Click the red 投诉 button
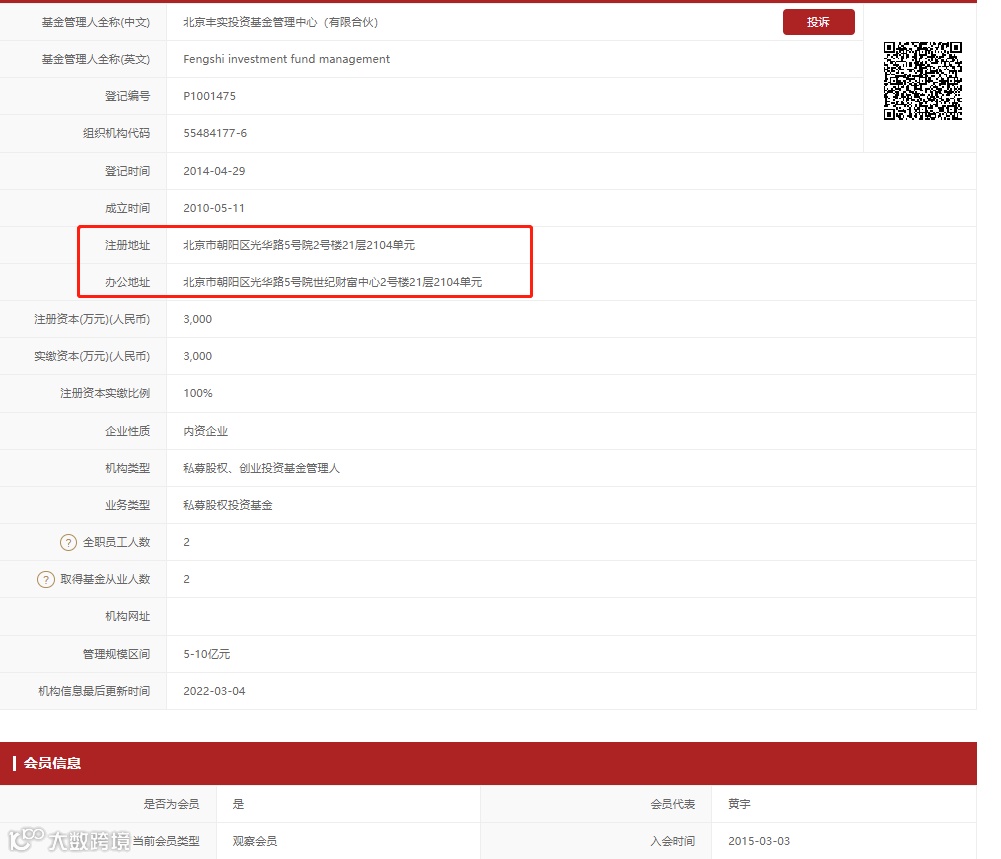The image size is (1001, 859). [818, 22]
